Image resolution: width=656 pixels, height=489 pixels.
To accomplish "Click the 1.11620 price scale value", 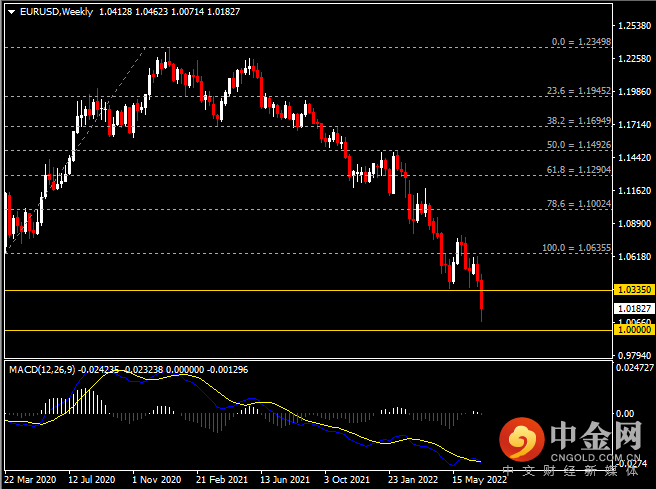I will (635, 191).
